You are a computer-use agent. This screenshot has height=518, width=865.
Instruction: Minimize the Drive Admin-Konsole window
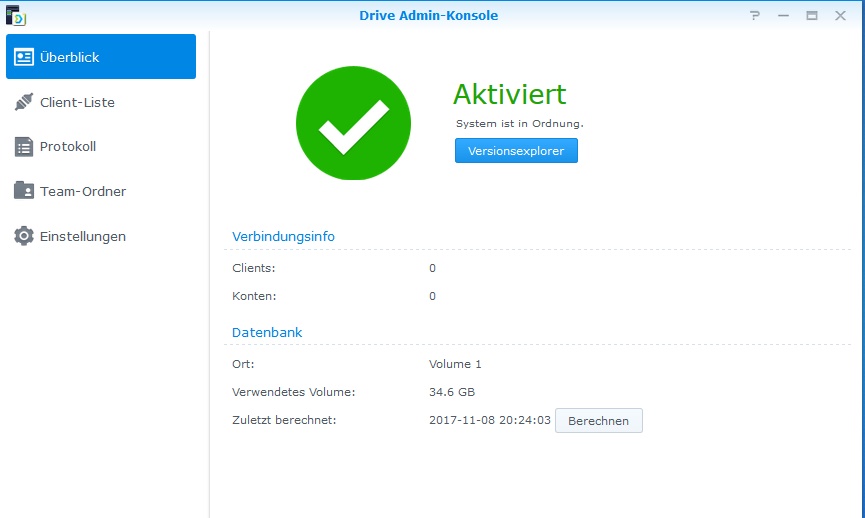pos(783,16)
